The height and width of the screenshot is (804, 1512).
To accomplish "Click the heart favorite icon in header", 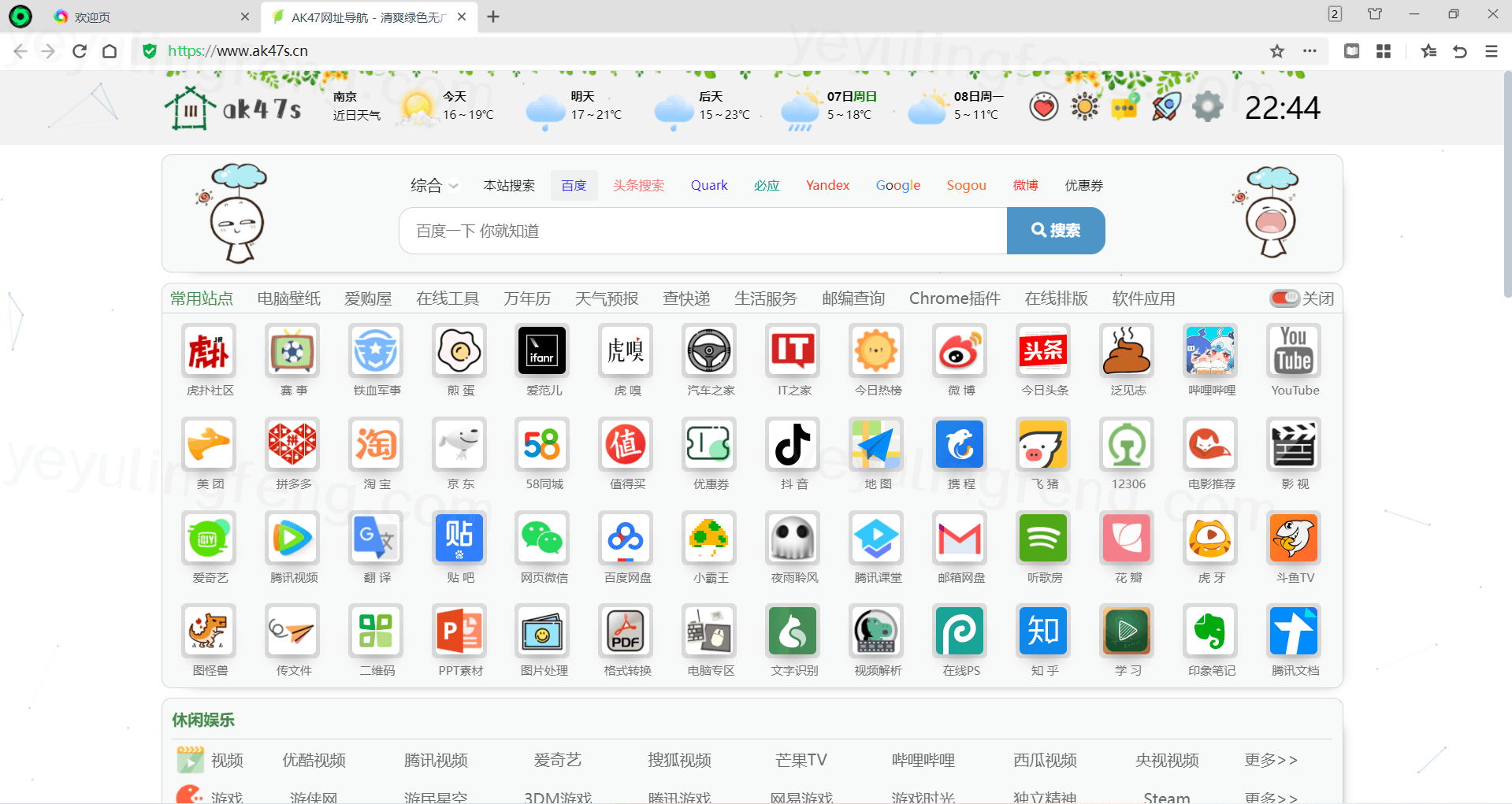I will pos(1044,106).
